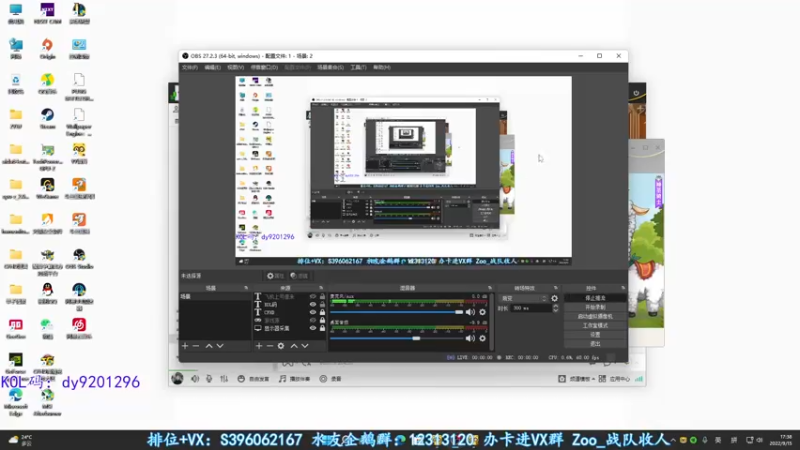Toggle visibility of the fourth source row

coord(313,320)
